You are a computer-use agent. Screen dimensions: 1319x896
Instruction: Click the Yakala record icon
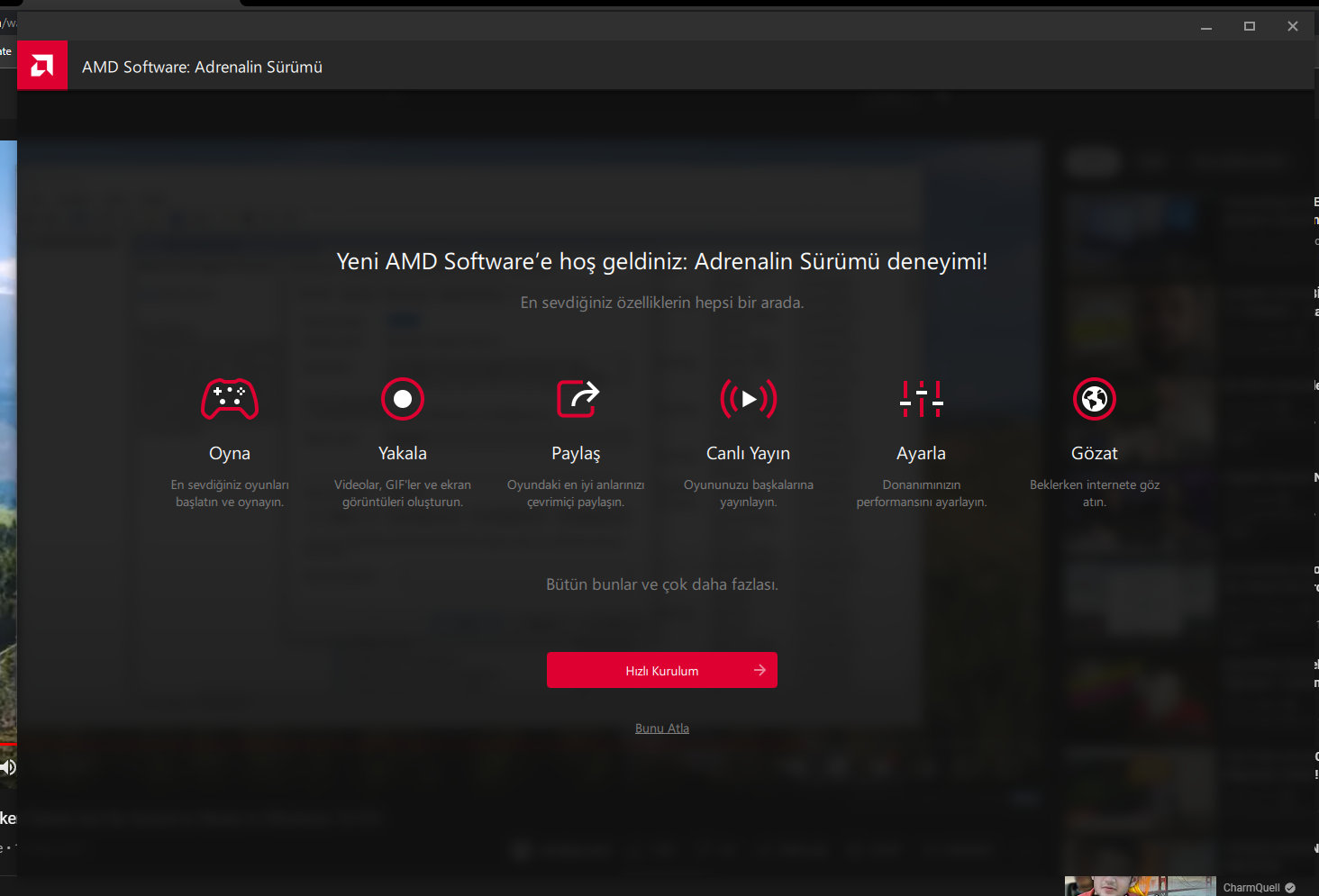[x=403, y=399]
